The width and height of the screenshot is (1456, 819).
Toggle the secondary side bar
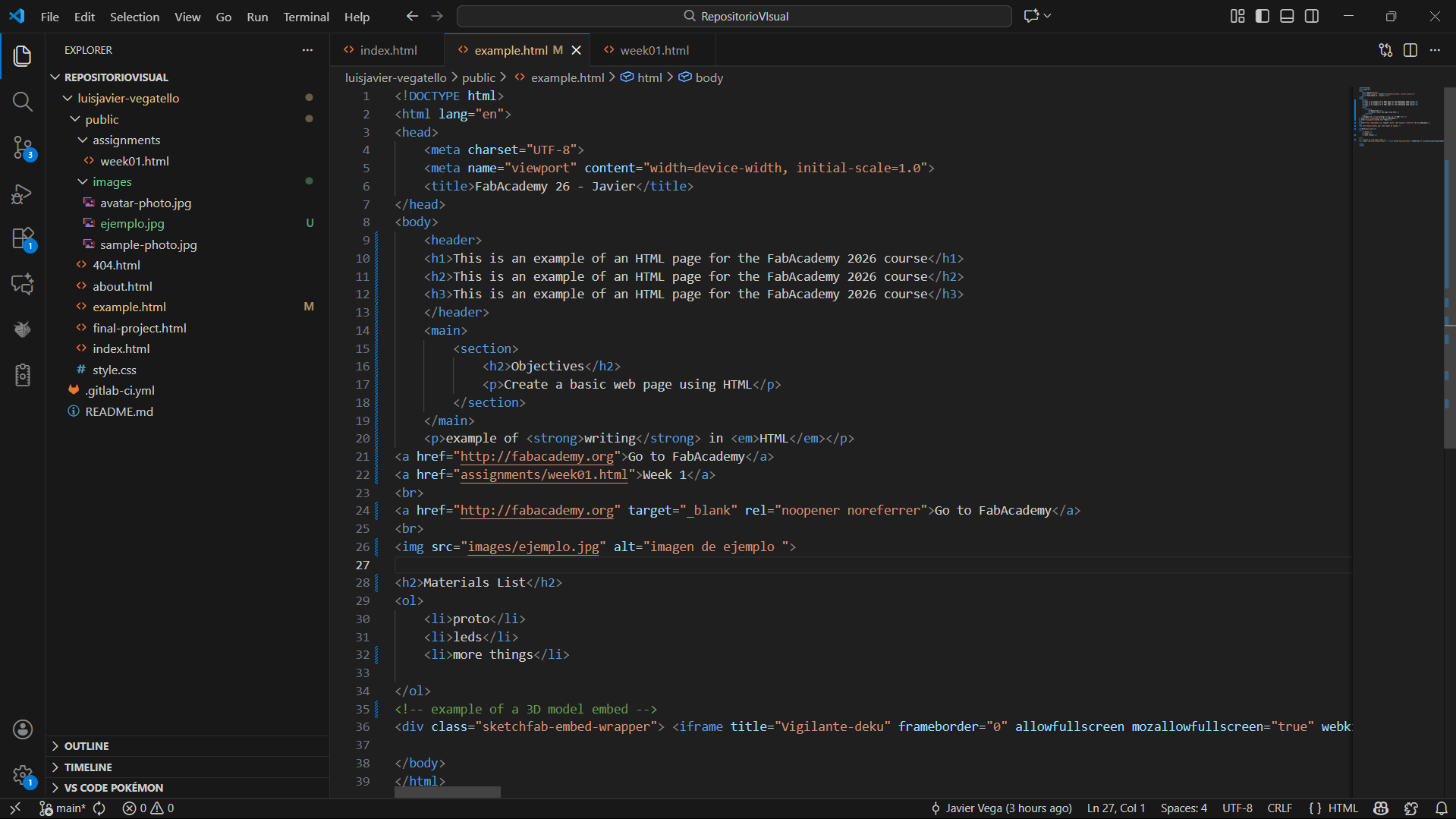point(1312,16)
